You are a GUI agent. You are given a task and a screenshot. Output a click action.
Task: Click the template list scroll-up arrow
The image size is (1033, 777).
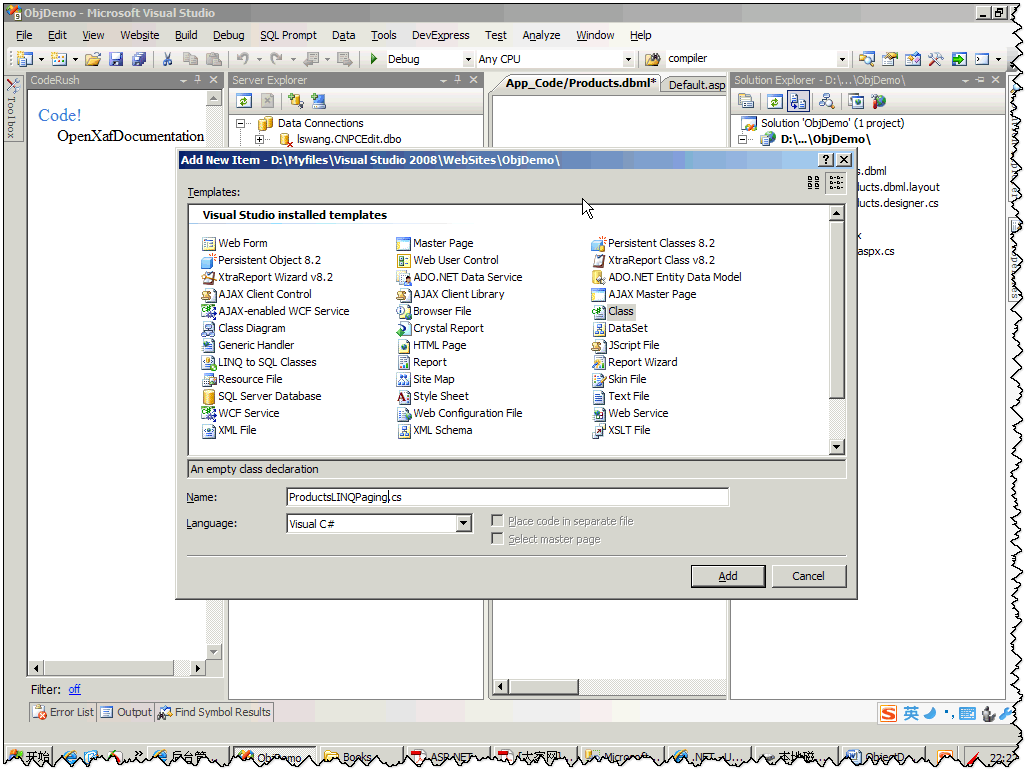(837, 214)
